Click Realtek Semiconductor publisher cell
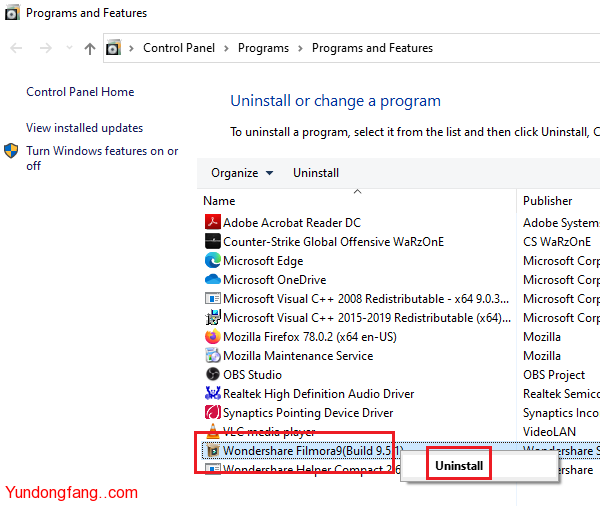This screenshot has height=506, width=600. pos(561,394)
